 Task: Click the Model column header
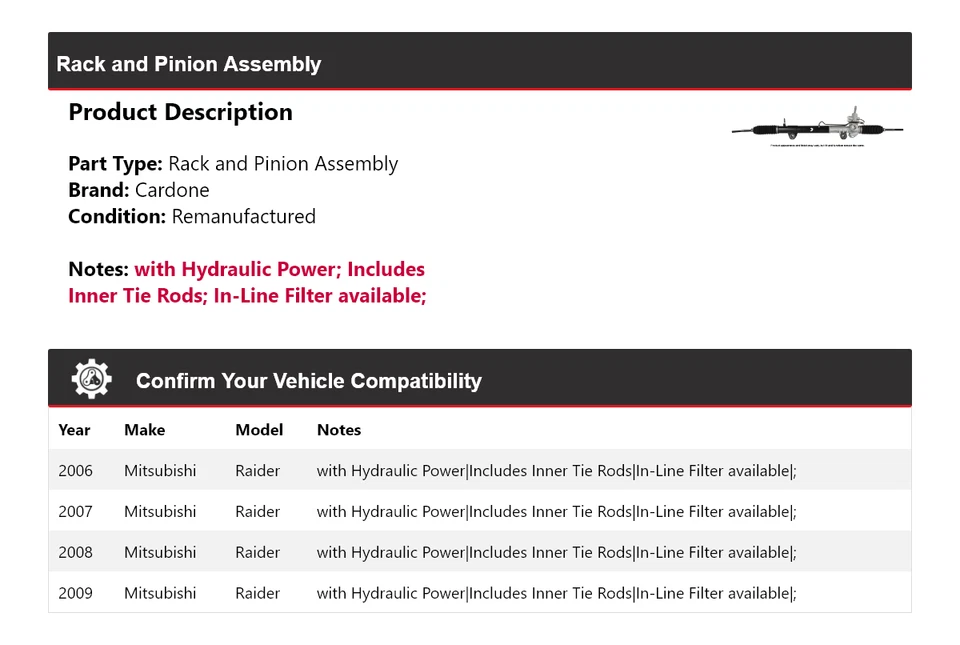[x=259, y=430]
